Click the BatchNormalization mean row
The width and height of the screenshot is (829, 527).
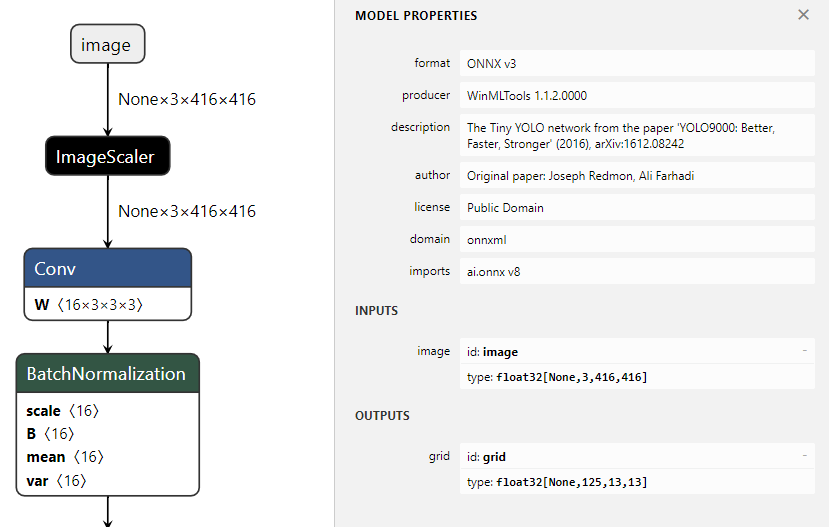(x=65, y=457)
